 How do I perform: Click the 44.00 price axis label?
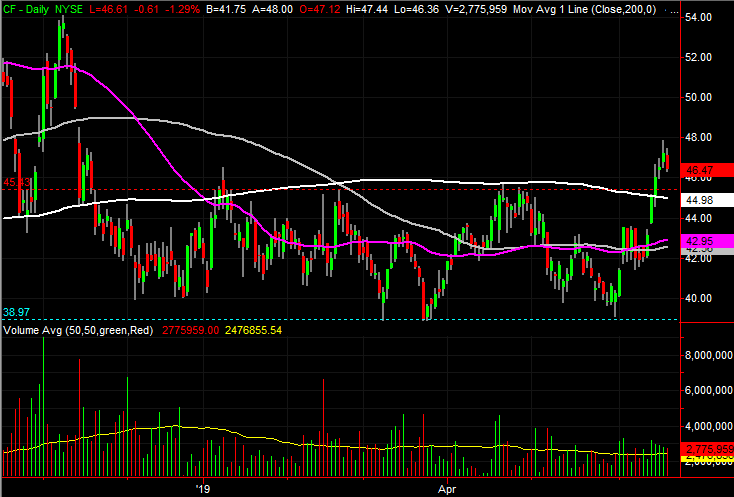[x=698, y=218]
